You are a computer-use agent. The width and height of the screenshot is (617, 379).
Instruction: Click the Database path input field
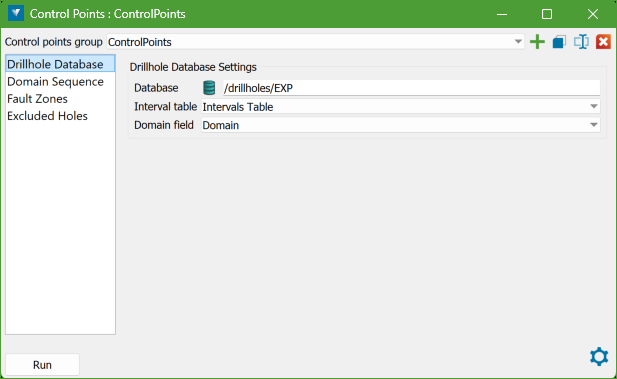coord(411,88)
